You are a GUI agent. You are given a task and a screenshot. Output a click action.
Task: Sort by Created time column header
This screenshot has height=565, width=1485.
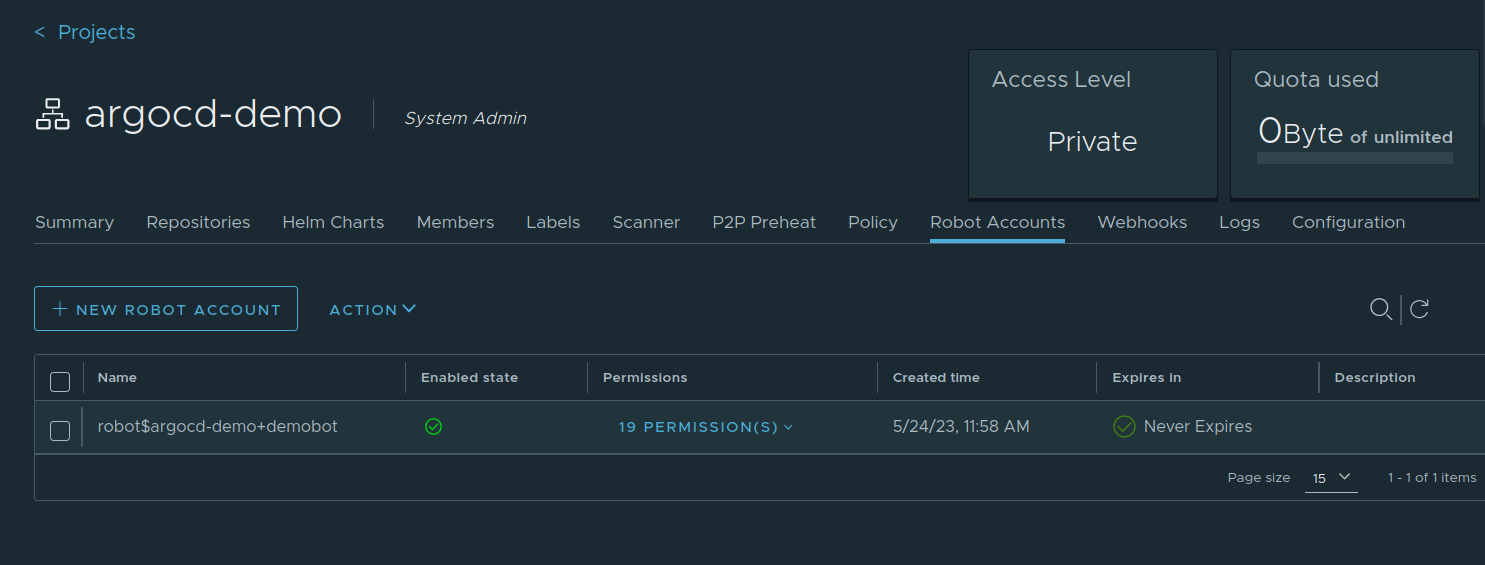tap(936, 377)
